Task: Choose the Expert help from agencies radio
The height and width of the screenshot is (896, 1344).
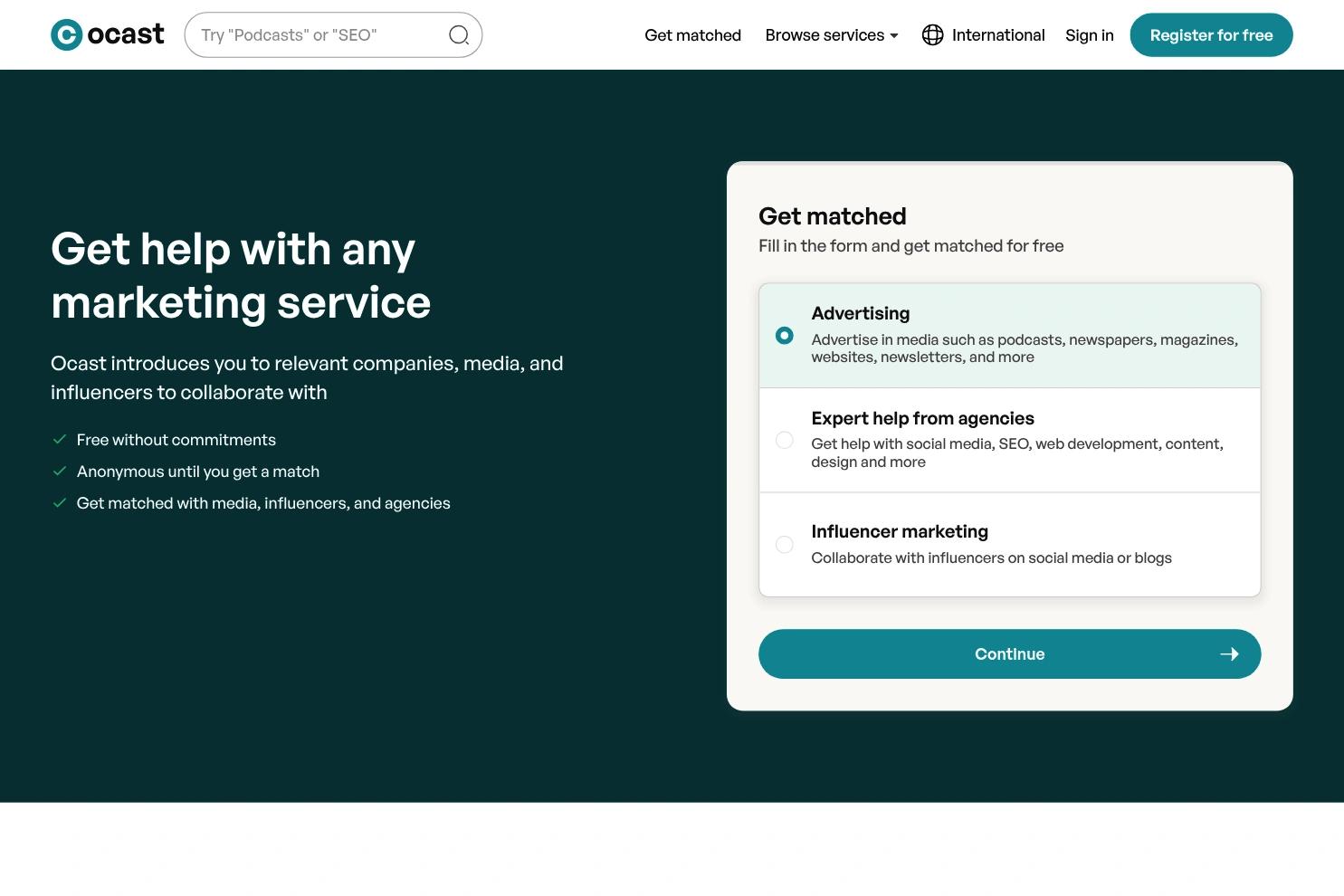Action: point(785,440)
